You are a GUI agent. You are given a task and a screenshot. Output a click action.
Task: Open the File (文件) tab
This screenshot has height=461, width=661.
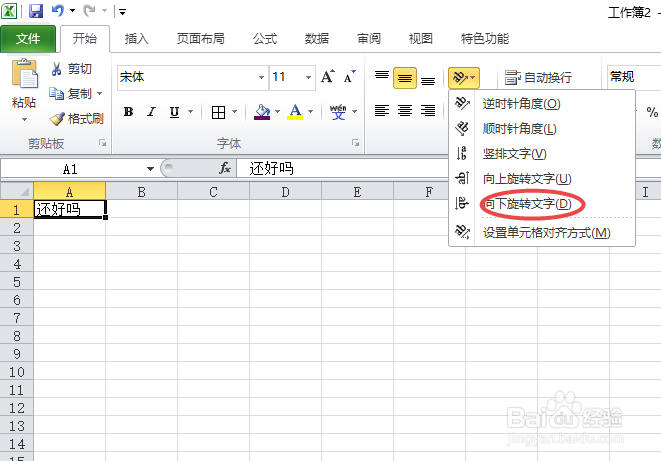pyautogui.click(x=28, y=39)
